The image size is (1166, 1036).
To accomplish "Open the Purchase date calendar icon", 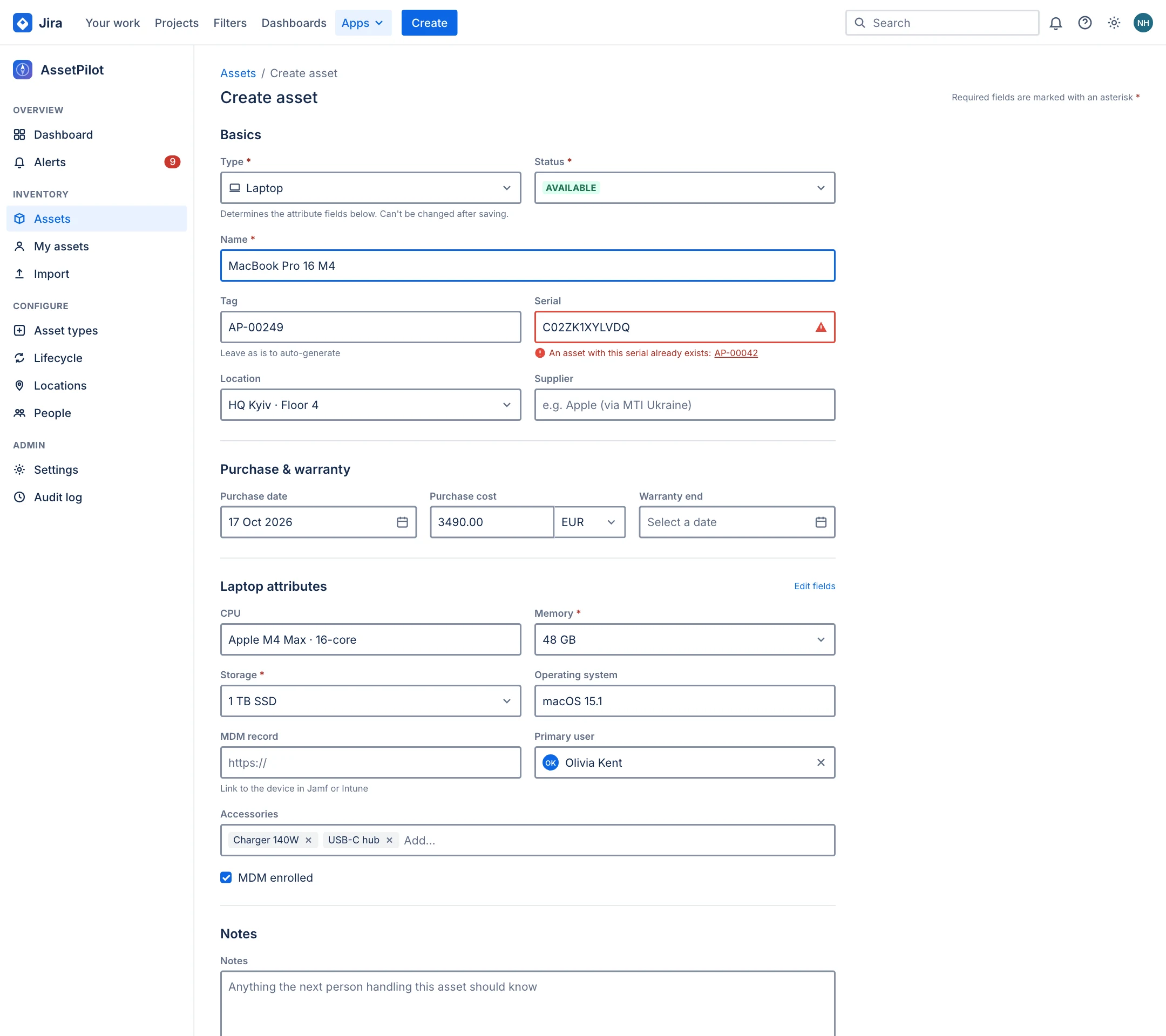I will (402, 522).
